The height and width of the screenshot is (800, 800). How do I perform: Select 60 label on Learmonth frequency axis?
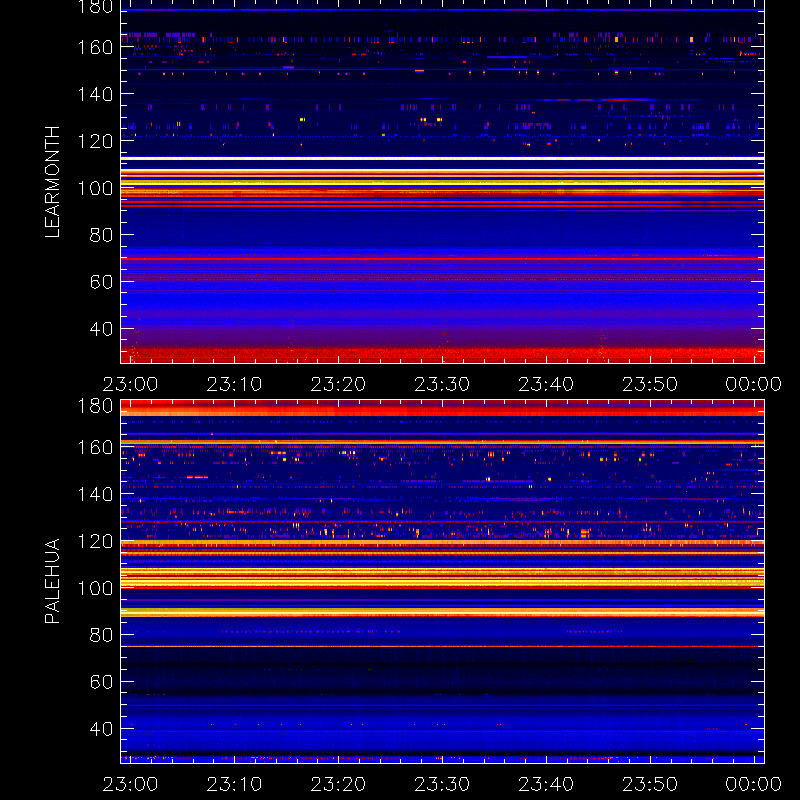coord(101,282)
